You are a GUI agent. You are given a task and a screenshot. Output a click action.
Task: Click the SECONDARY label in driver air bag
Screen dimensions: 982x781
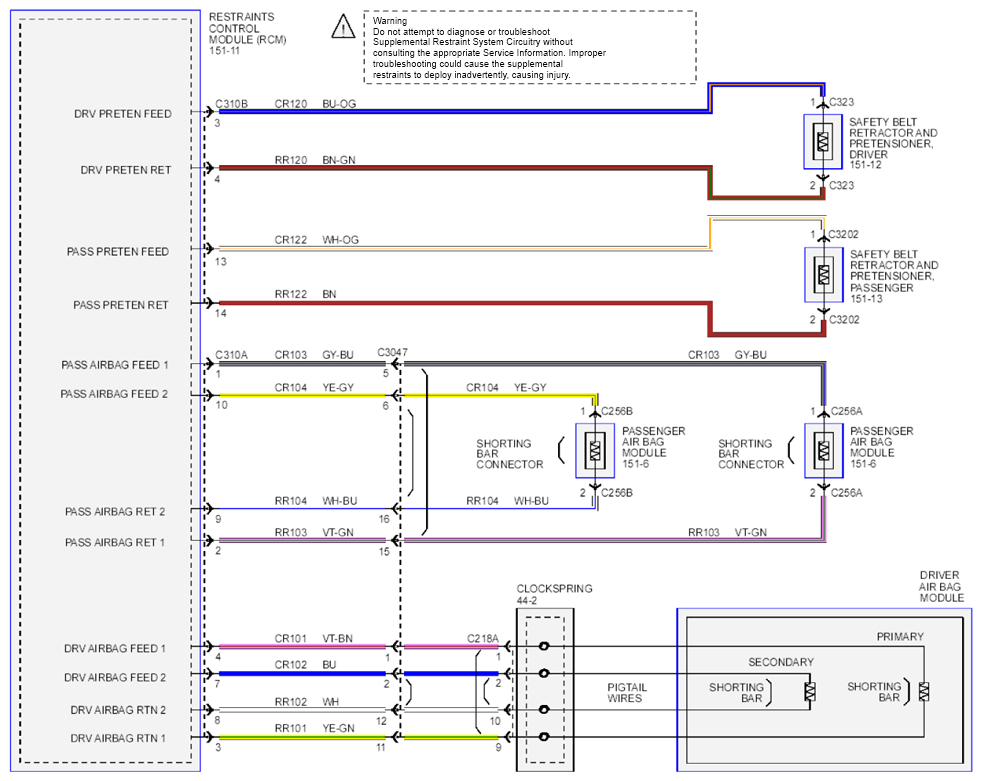pyautogui.click(x=781, y=663)
